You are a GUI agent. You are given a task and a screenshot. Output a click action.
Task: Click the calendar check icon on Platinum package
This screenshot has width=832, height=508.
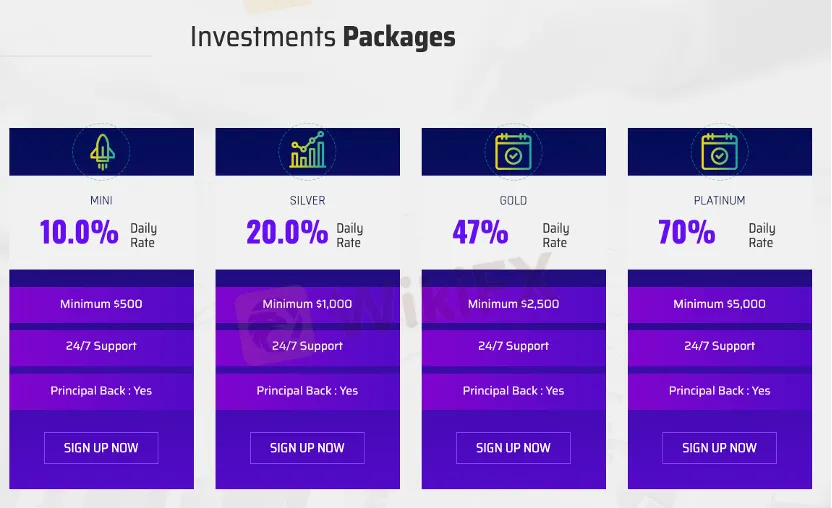(719, 152)
